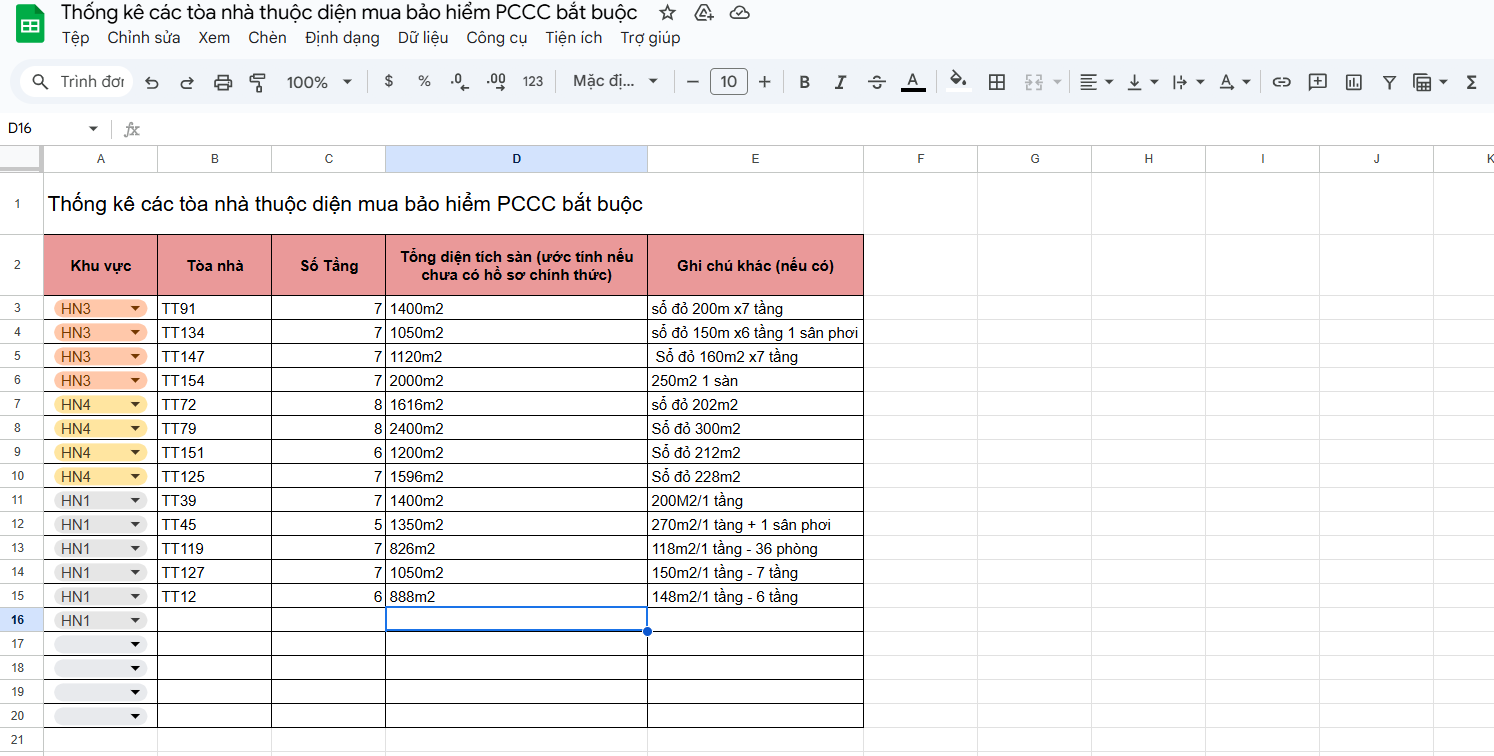The image size is (1494, 756).
Task: Open the Borders tool icon
Action: click(x=996, y=82)
